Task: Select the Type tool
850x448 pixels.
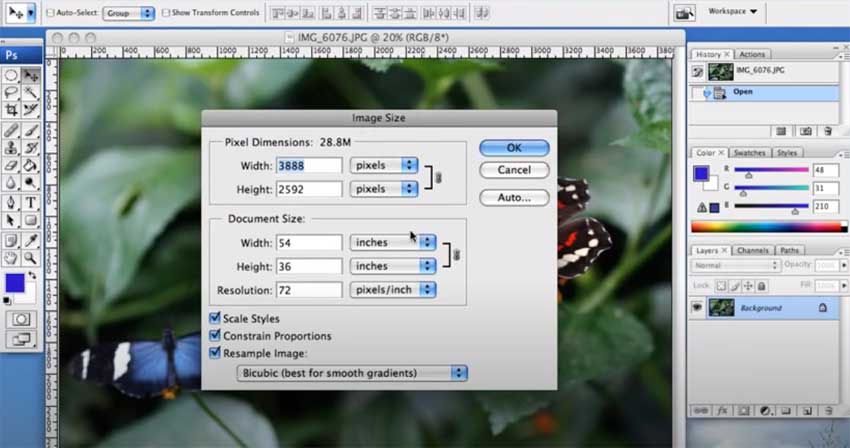Action: [x=31, y=203]
